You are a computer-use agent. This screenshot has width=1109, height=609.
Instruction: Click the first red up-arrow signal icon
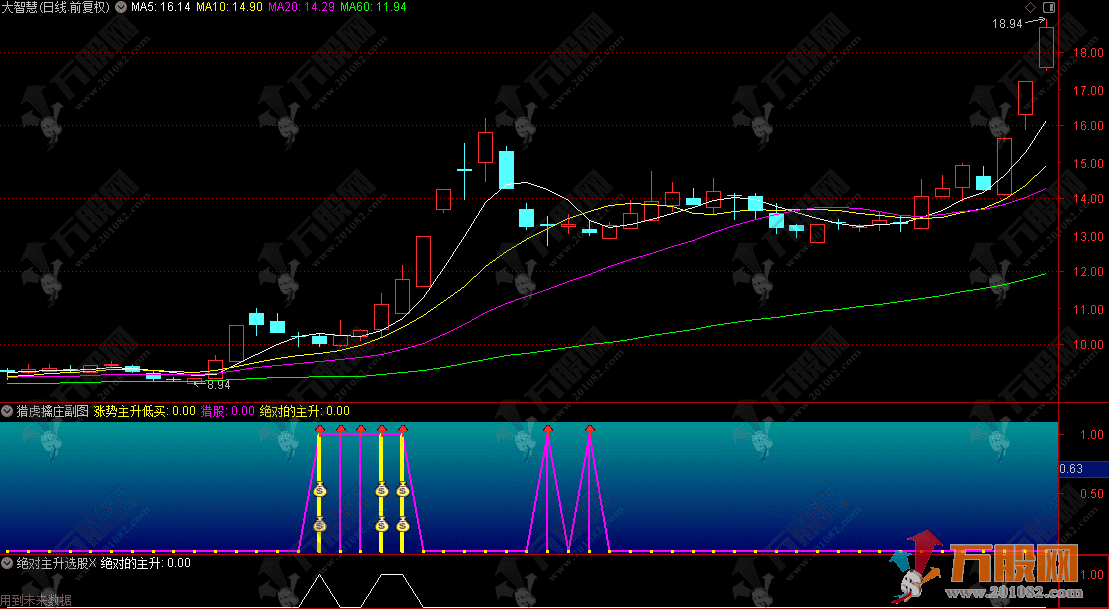[x=319, y=430]
